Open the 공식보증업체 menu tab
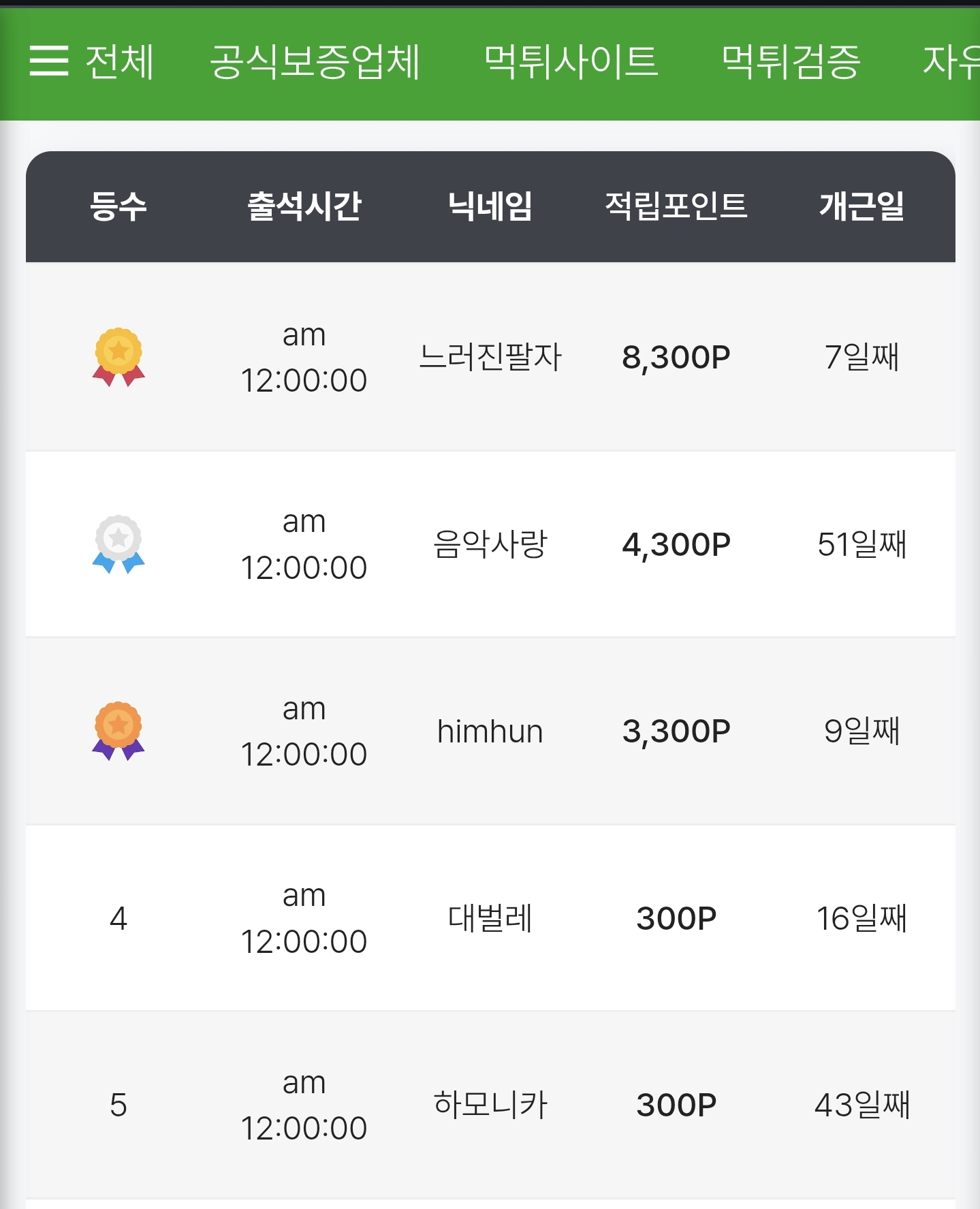This screenshot has width=980, height=1209. point(315,61)
